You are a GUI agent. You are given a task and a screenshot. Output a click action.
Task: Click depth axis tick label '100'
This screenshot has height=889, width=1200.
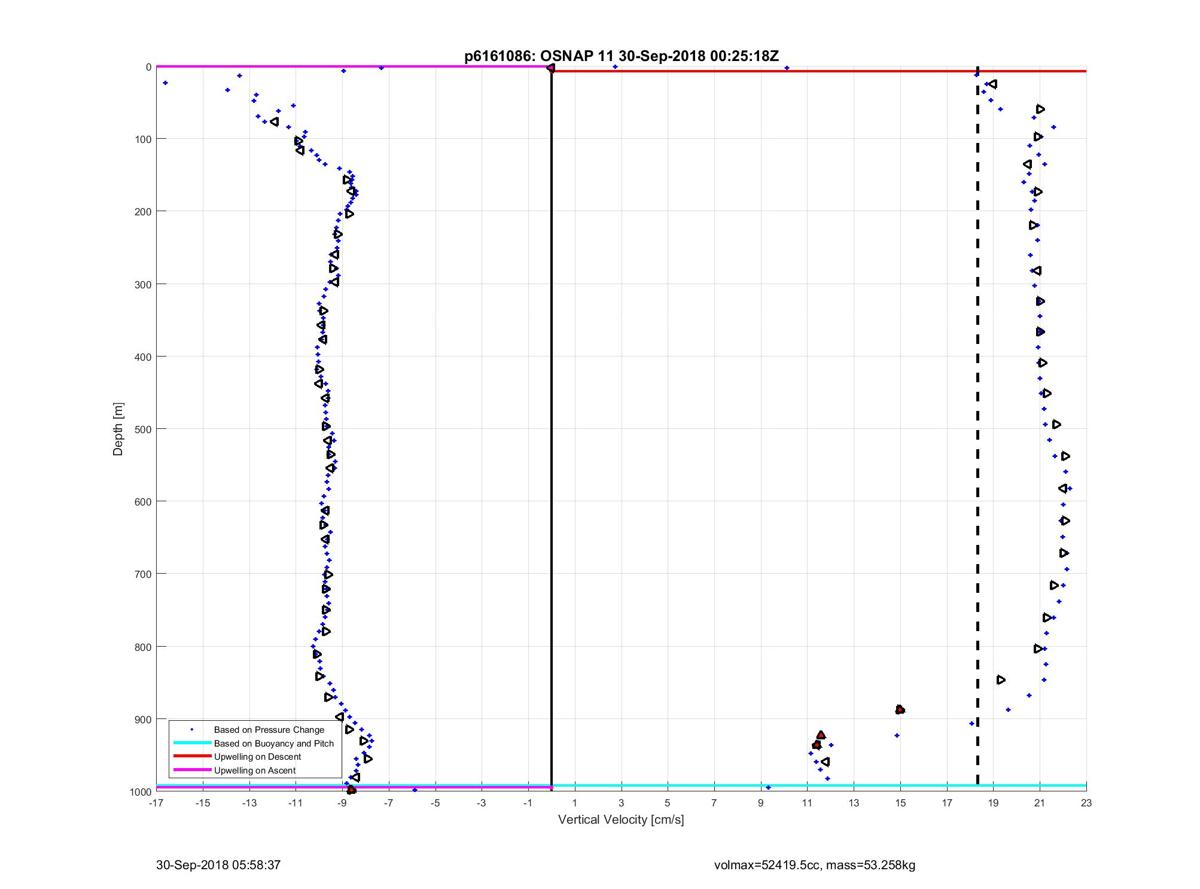point(142,139)
